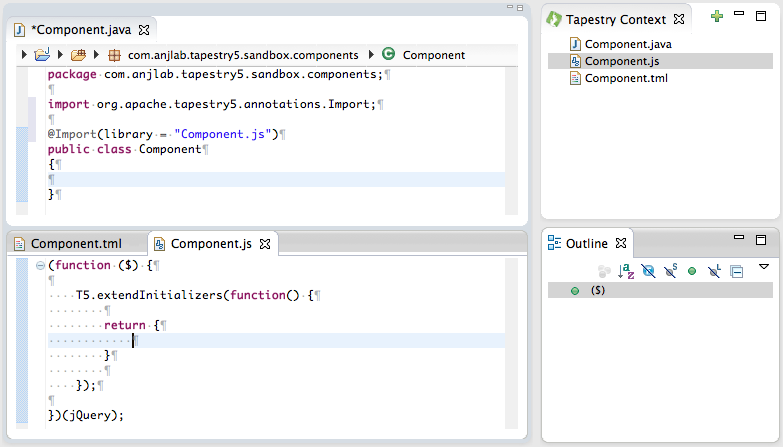Maximize the Java editor area

coord(520,8)
